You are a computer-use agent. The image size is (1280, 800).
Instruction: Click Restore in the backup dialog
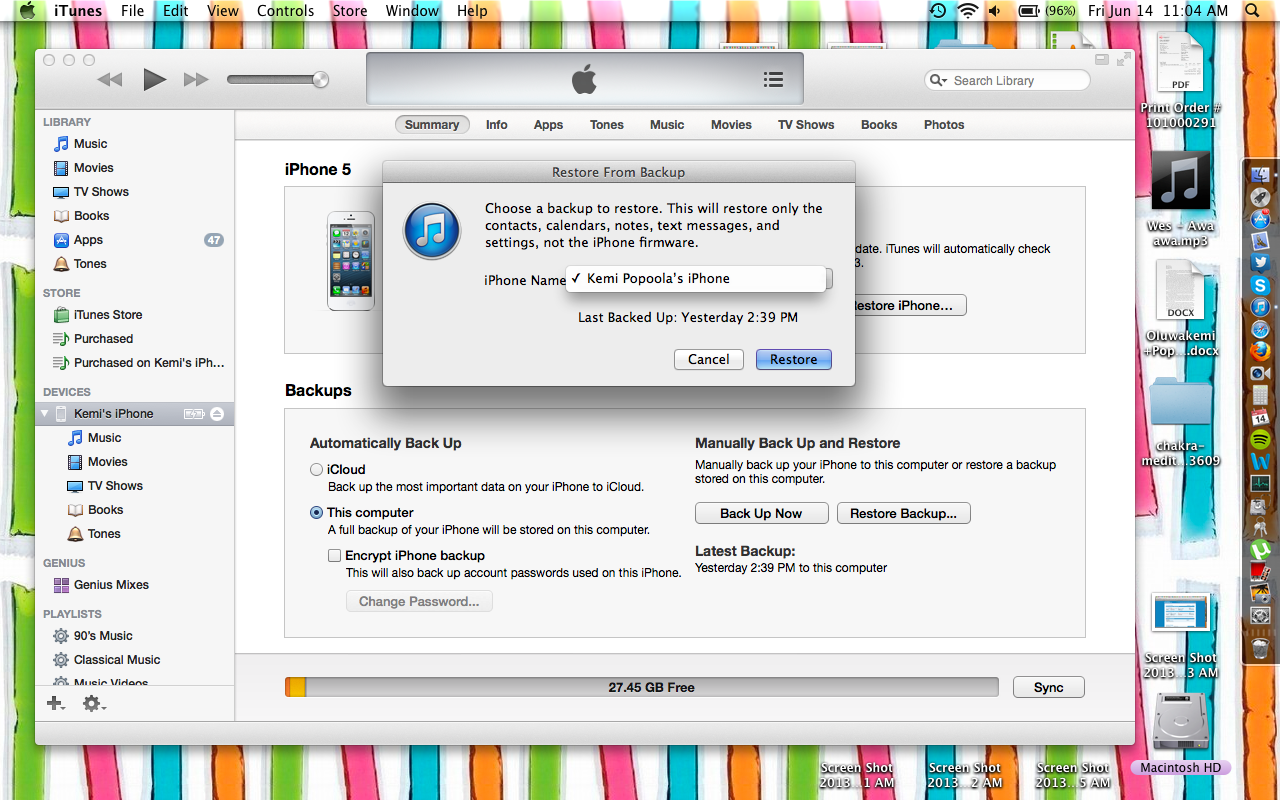pos(794,360)
